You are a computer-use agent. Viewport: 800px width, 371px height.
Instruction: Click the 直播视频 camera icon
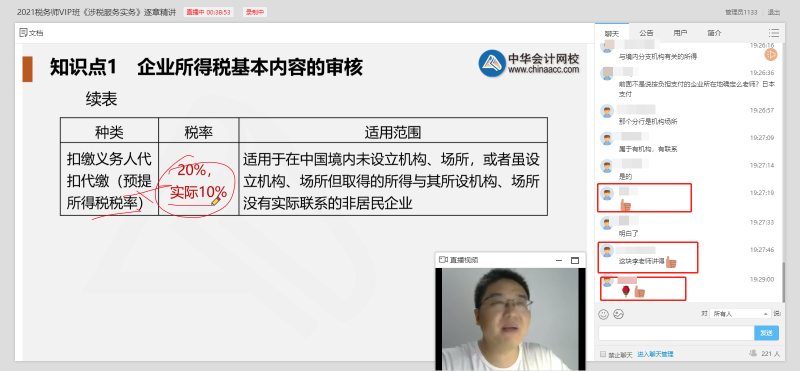(443, 260)
